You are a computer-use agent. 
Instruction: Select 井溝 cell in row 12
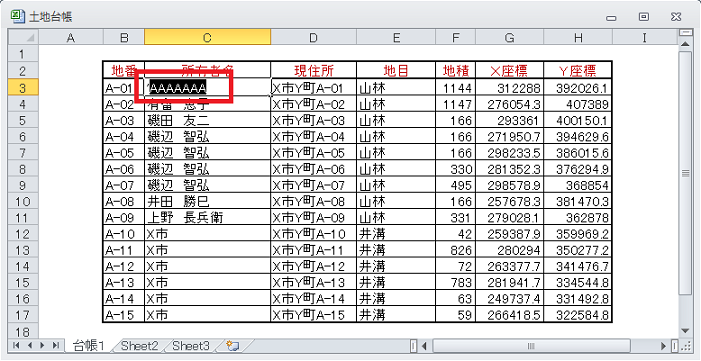pos(396,234)
